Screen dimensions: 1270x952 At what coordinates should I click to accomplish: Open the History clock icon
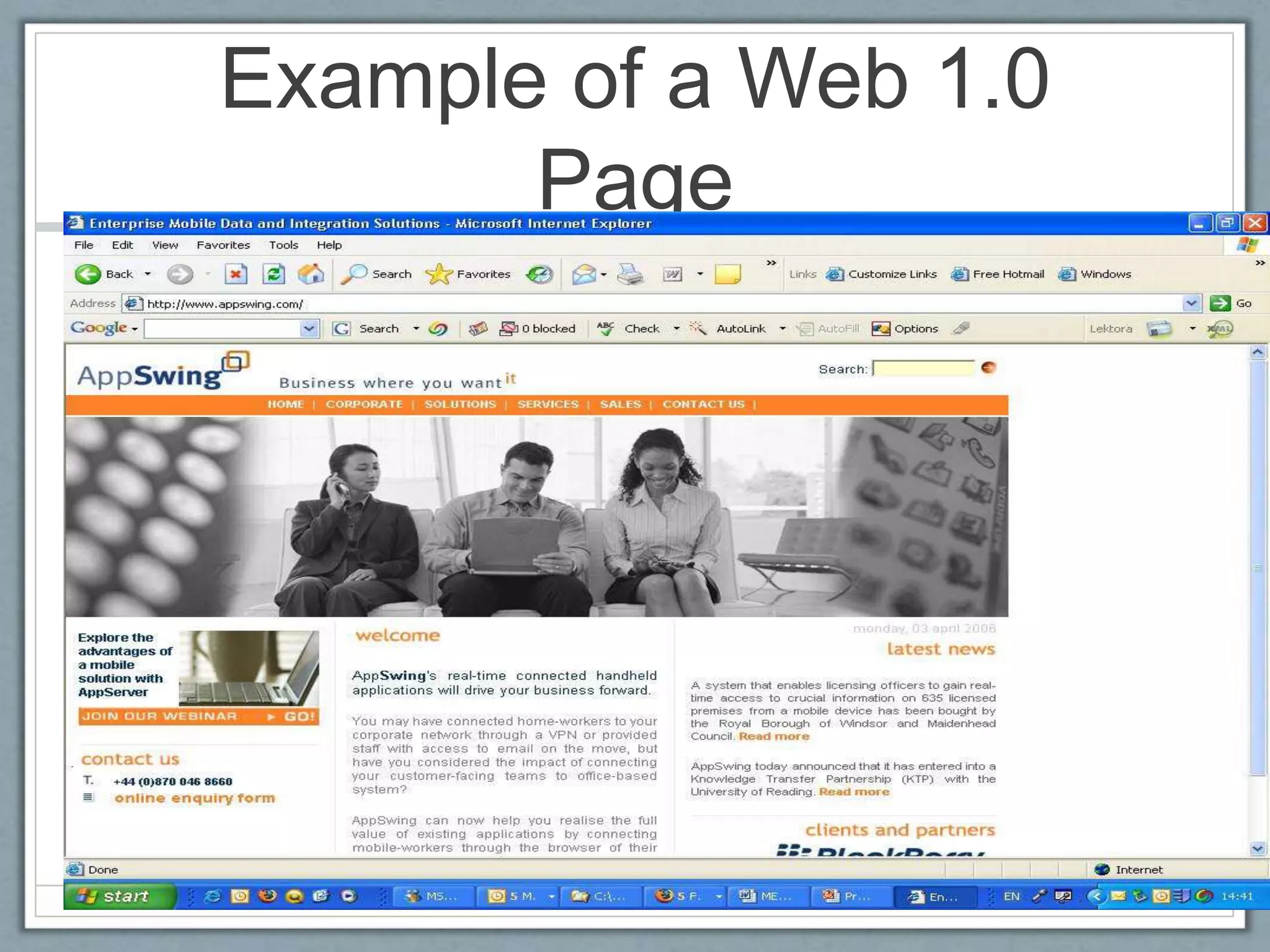coord(540,274)
